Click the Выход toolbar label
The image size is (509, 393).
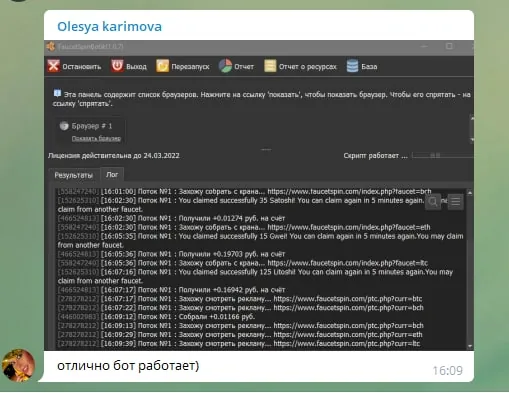click(136, 67)
